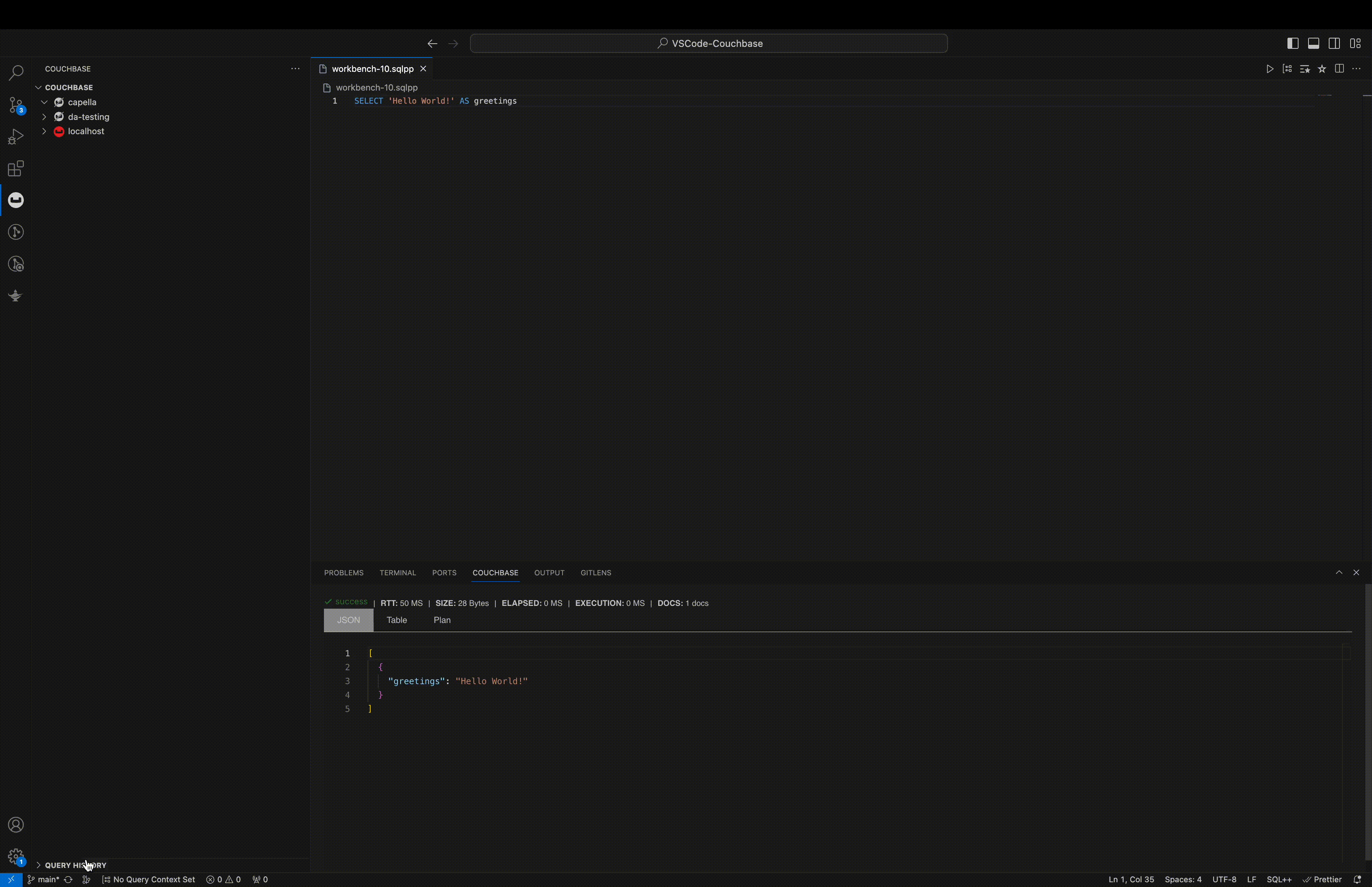This screenshot has width=1372, height=887.
Task: Open the Search view in activity bar
Action: 16,73
